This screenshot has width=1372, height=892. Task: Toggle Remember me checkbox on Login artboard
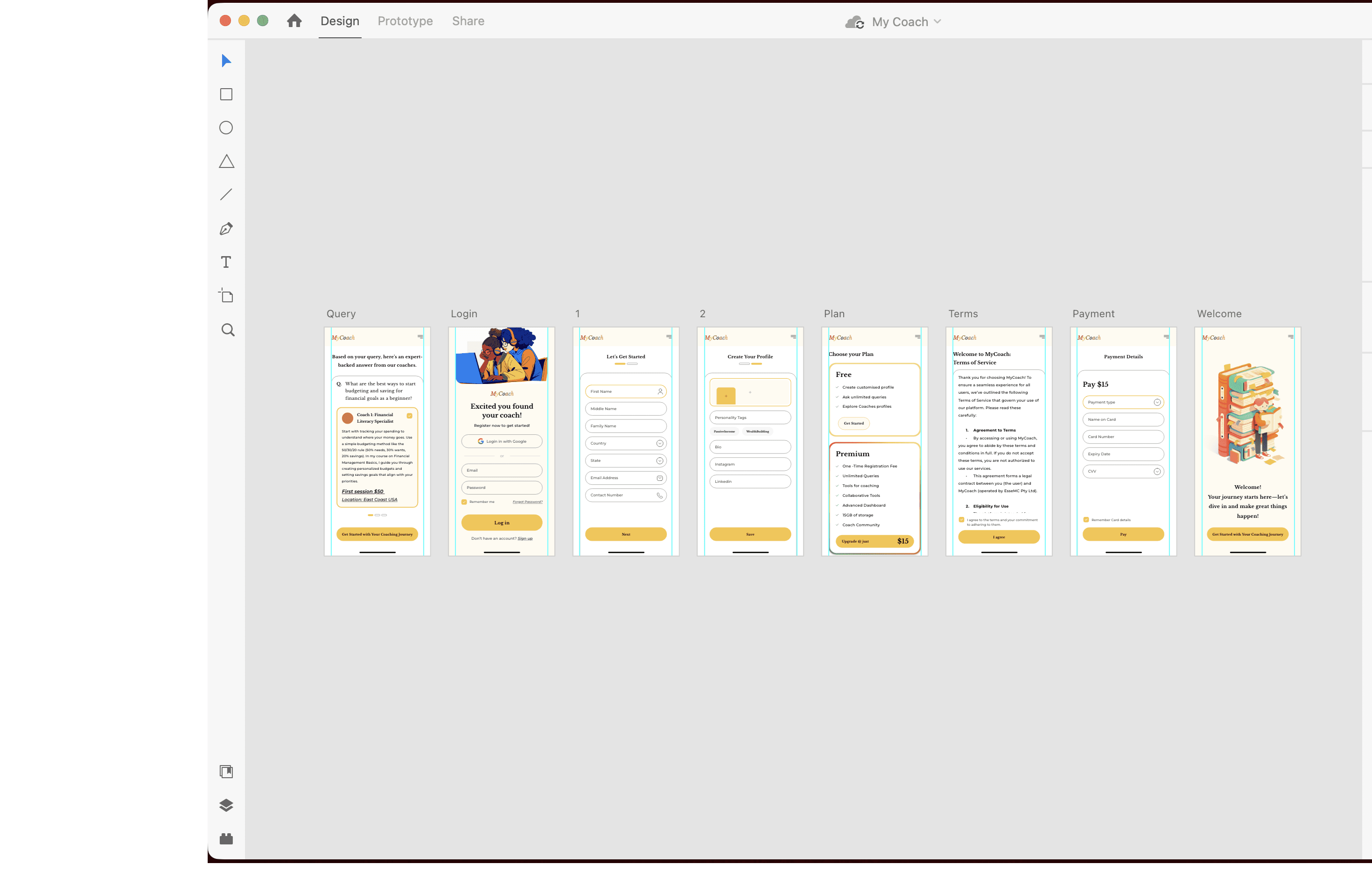[464, 502]
